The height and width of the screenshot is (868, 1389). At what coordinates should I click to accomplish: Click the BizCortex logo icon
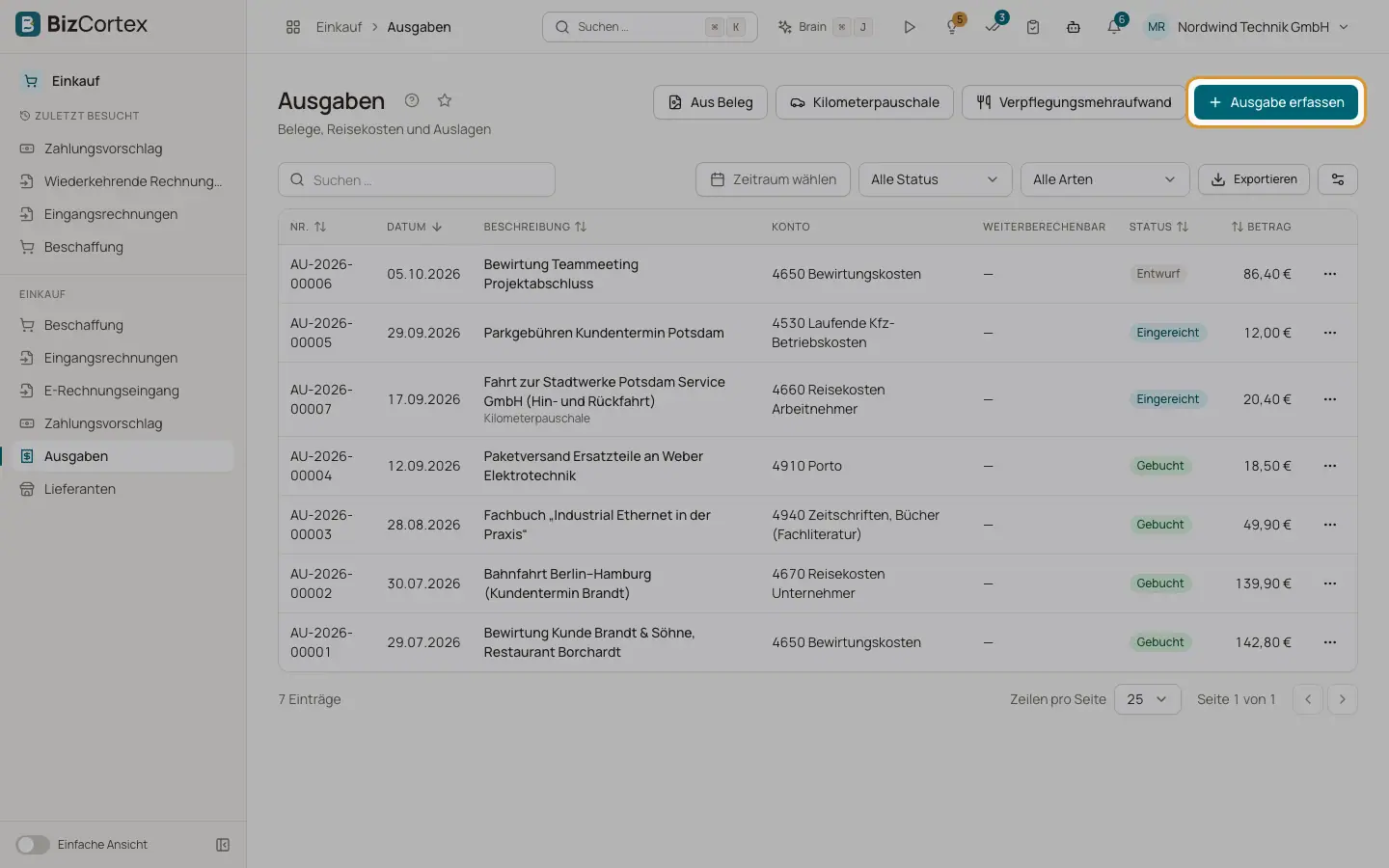(28, 24)
